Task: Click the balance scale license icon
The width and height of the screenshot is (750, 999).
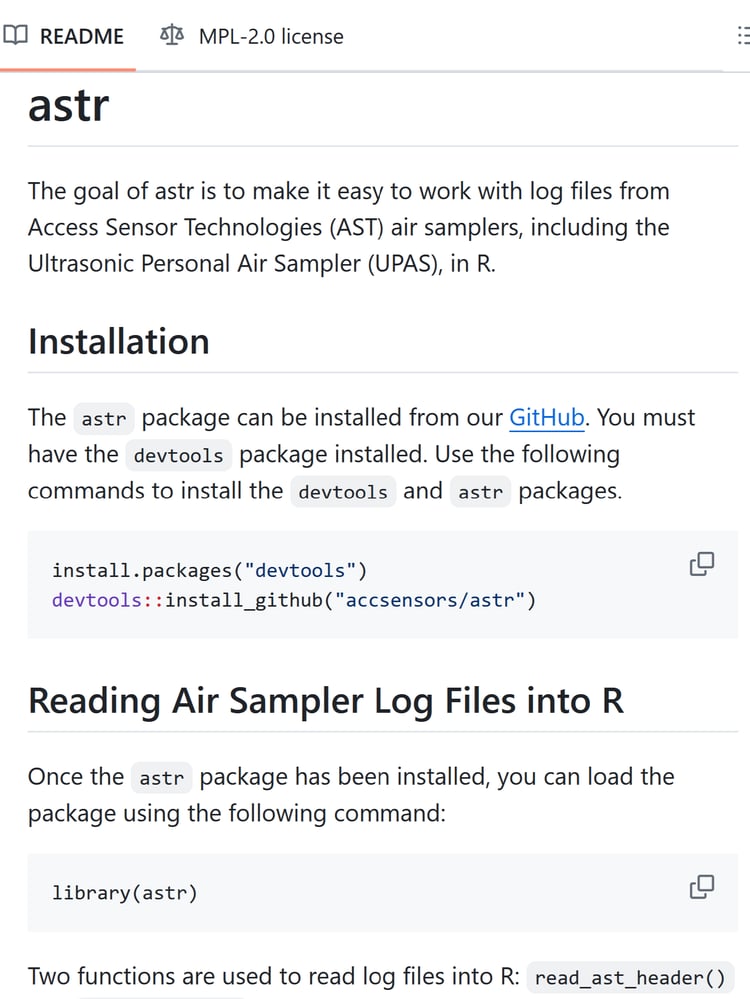Action: tap(172, 36)
